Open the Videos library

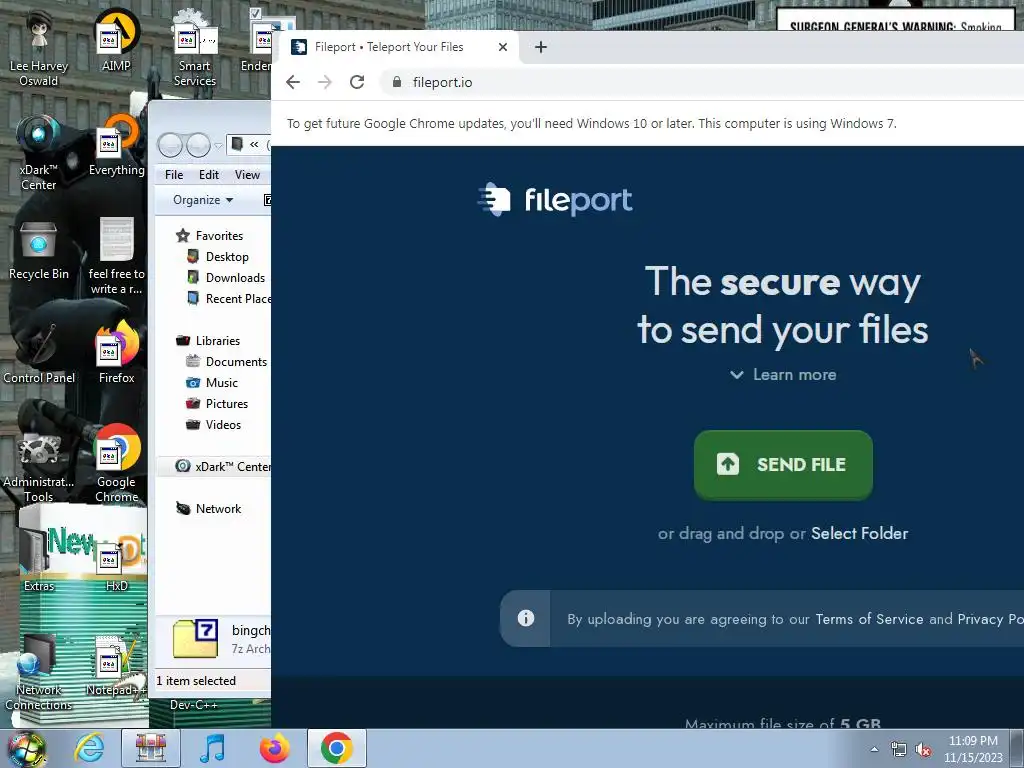214,424
